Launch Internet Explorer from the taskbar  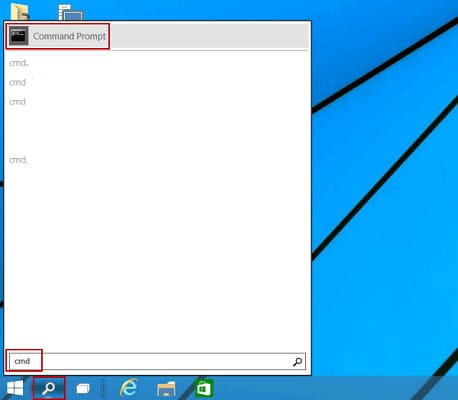point(129,388)
